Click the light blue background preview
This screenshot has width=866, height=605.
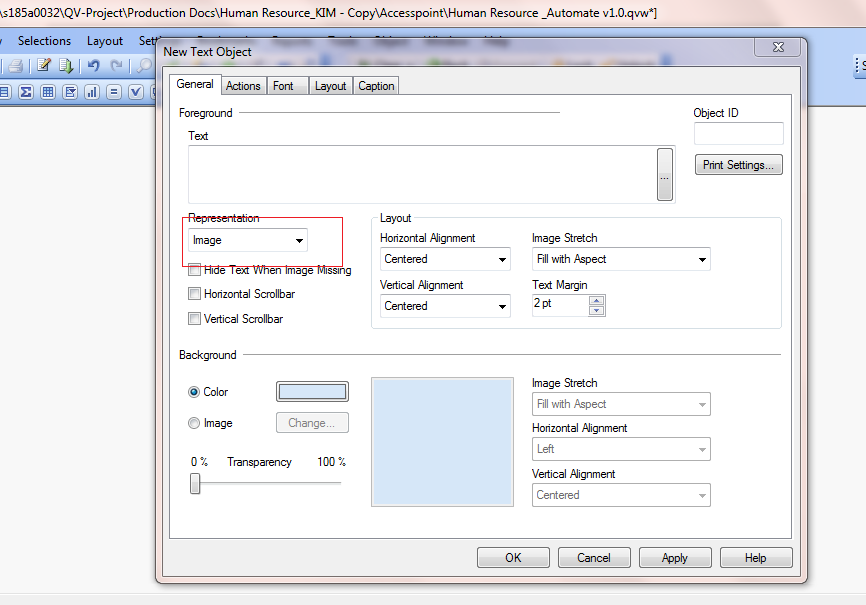point(442,442)
